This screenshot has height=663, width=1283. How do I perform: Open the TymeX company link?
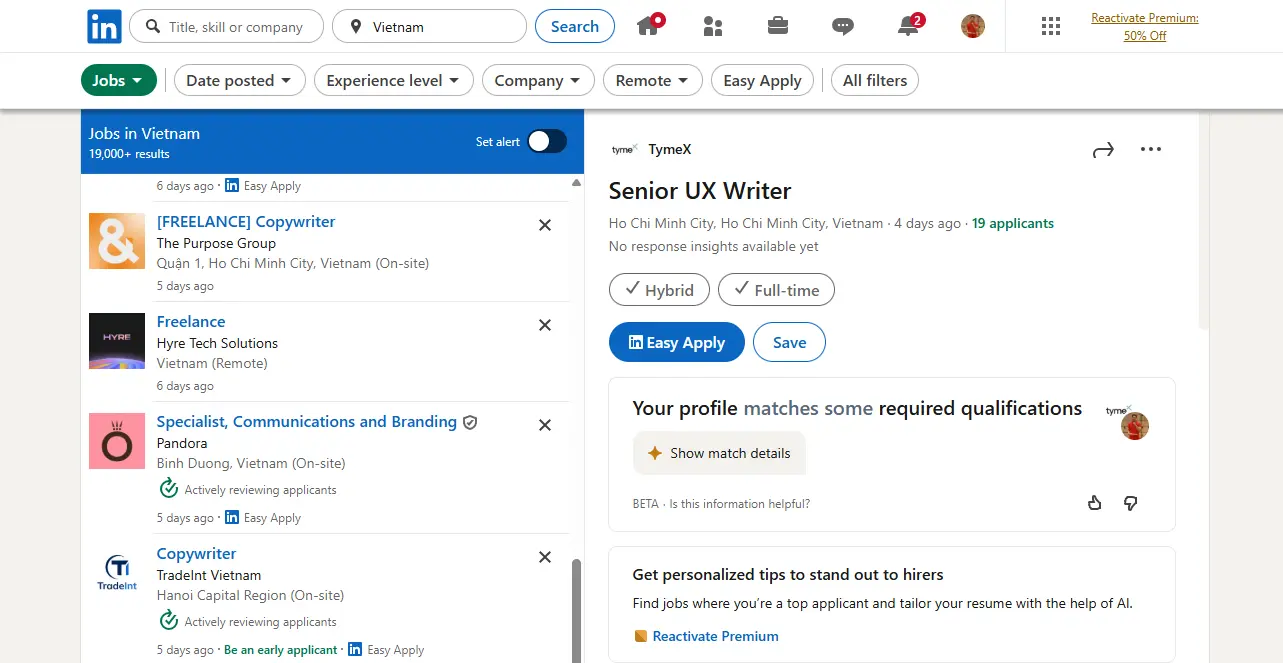[670, 149]
